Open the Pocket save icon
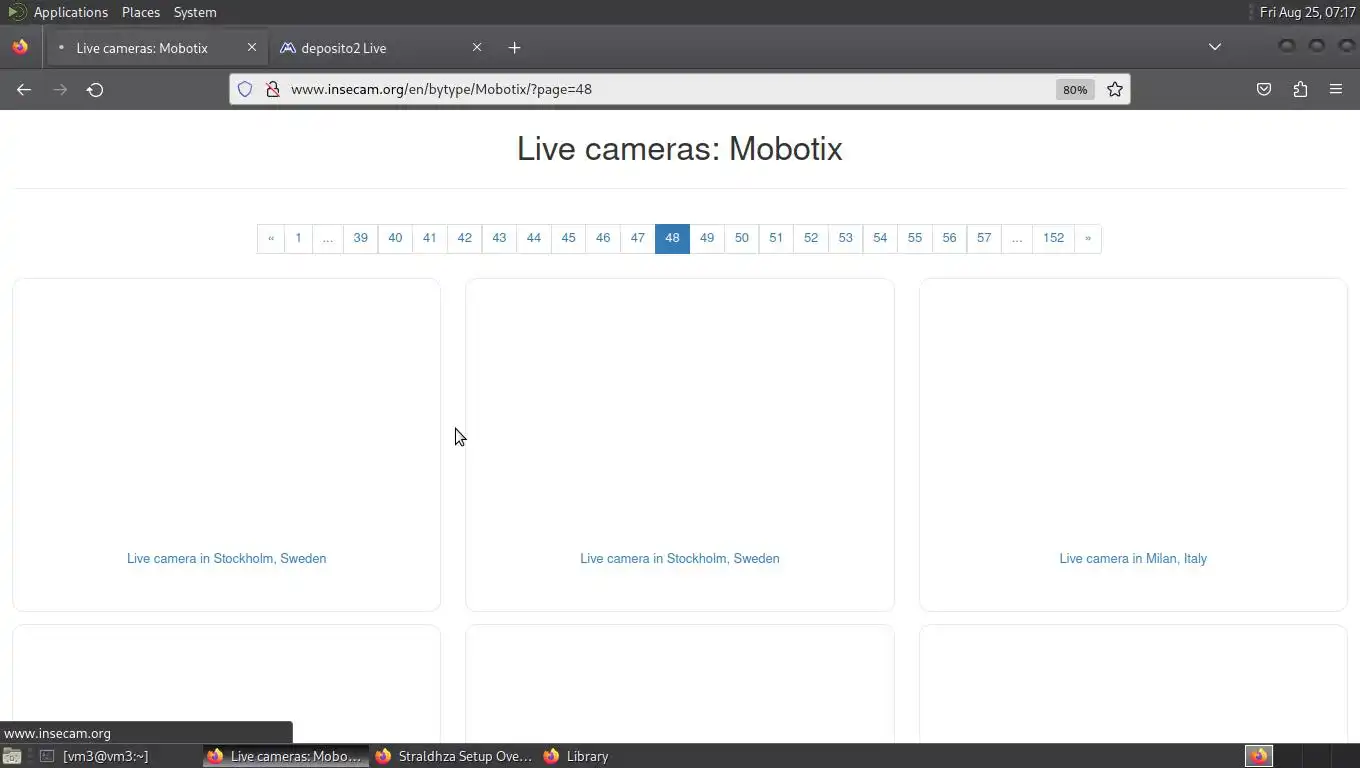 1264,89
